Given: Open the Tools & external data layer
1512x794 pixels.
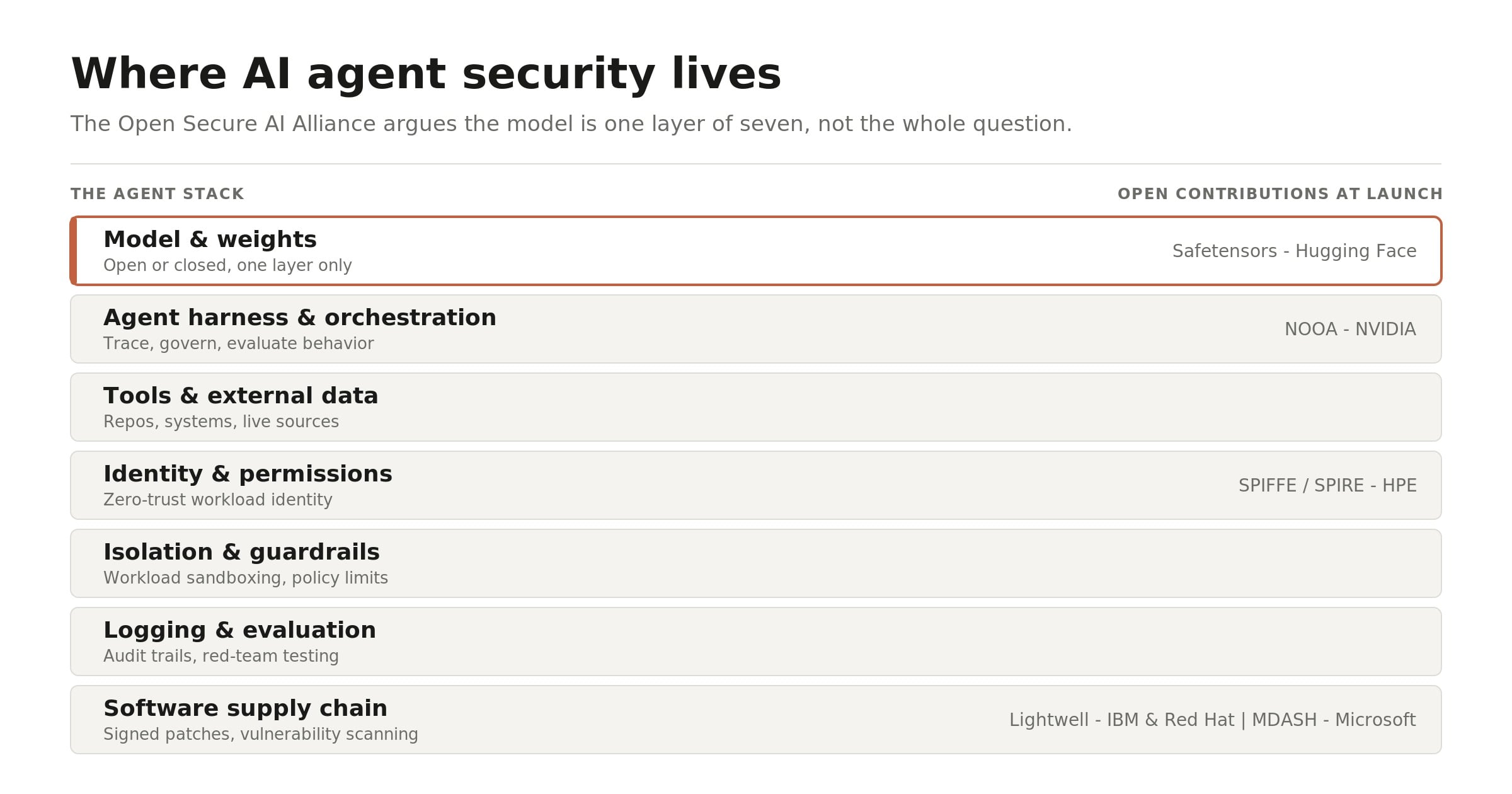Looking at the screenshot, I should tap(755, 407).
